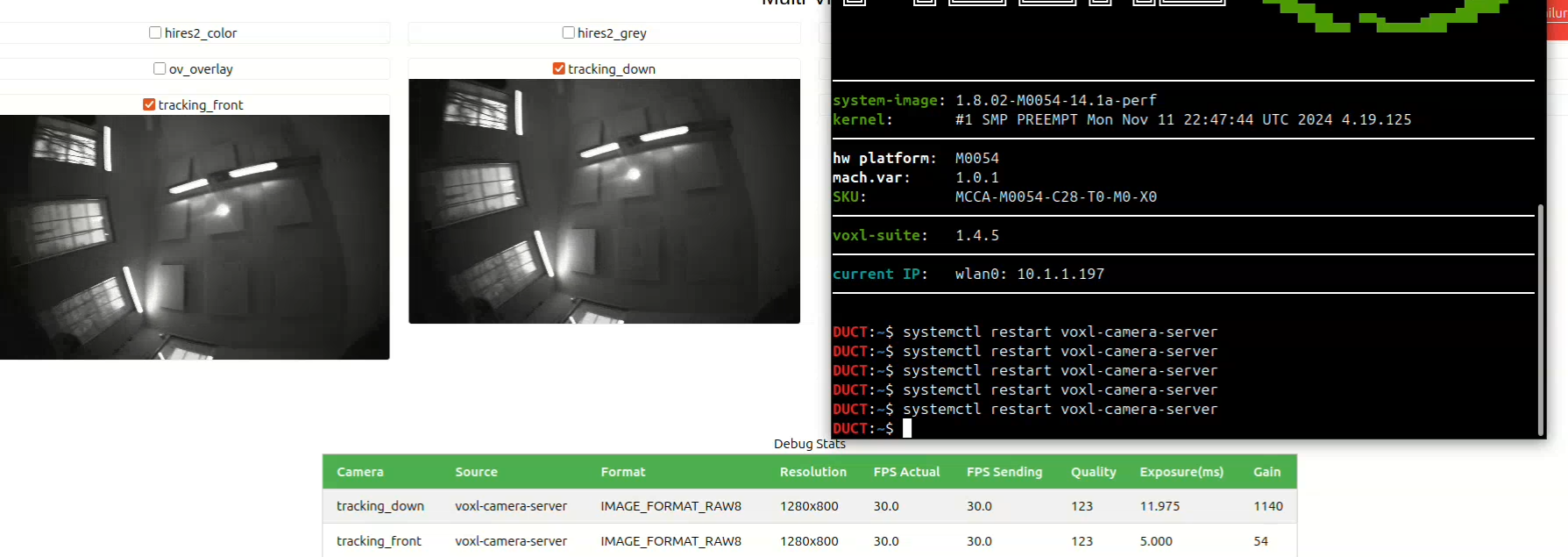
Task: Check the ov_overlay checkbox
Action: click(x=160, y=68)
